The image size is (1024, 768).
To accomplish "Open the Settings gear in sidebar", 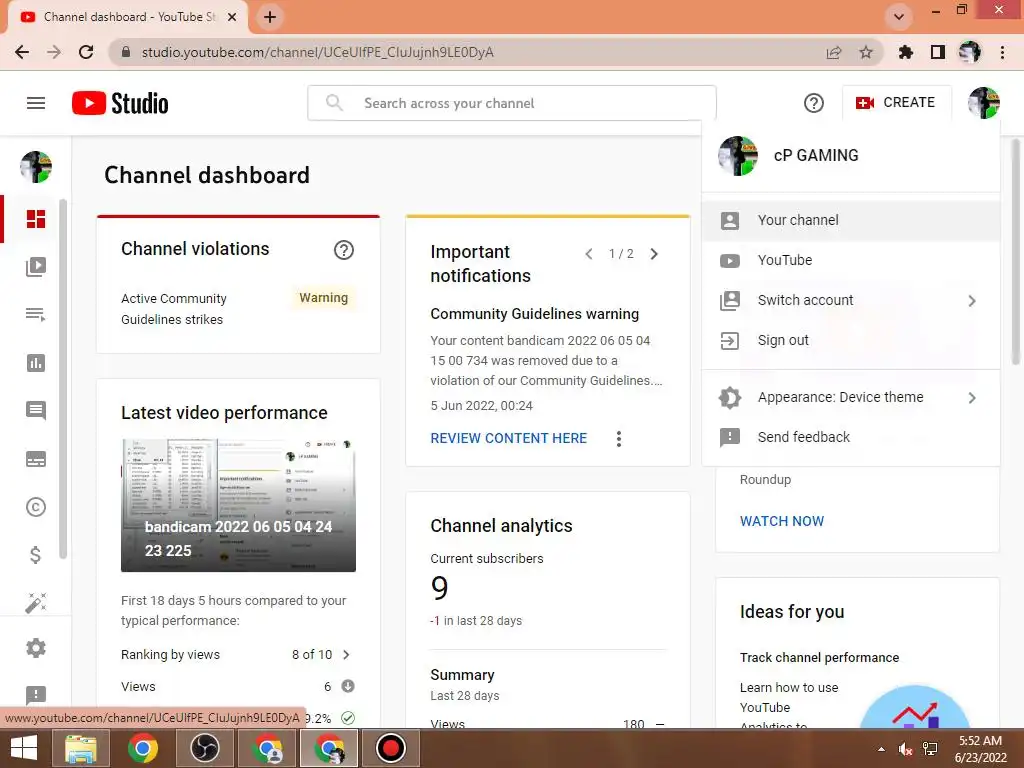I will (36, 648).
